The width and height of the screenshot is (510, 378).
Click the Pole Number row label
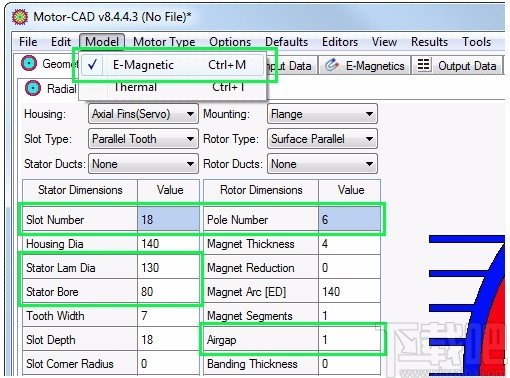click(x=261, y=219)
